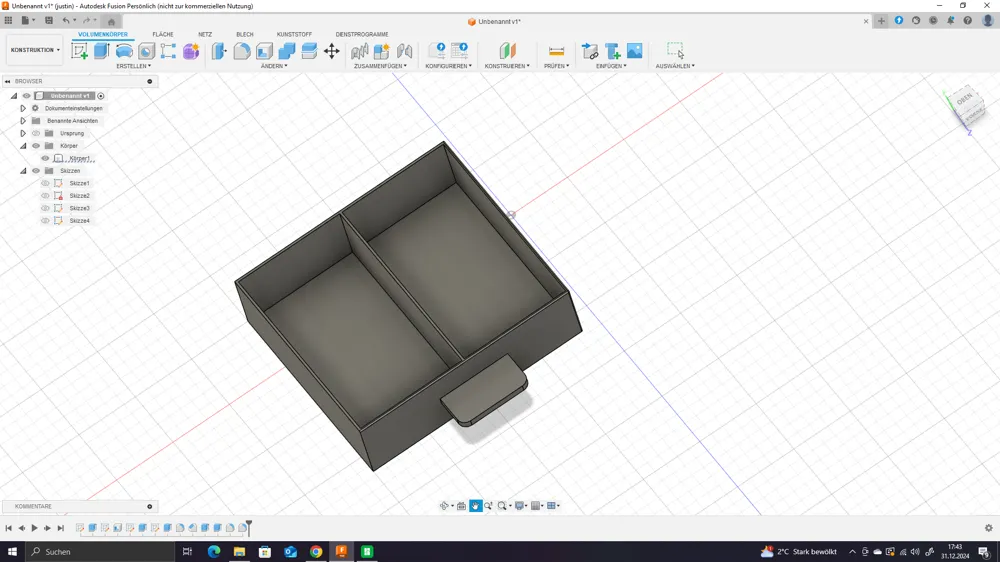Switch to the Blech tab

pos(245,34)
